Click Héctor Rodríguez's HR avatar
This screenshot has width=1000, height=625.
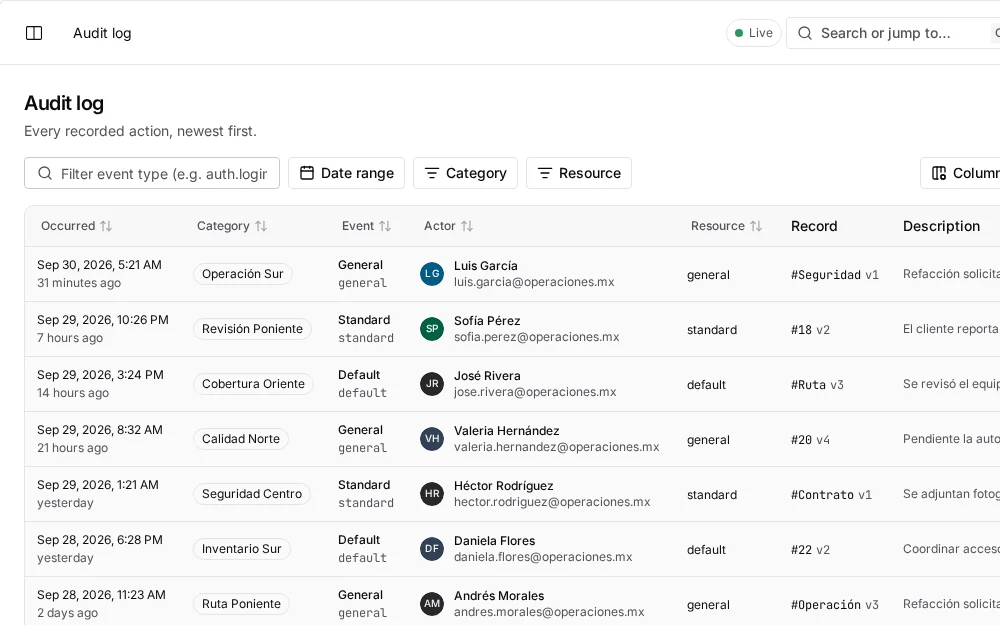tap(432, 494)
